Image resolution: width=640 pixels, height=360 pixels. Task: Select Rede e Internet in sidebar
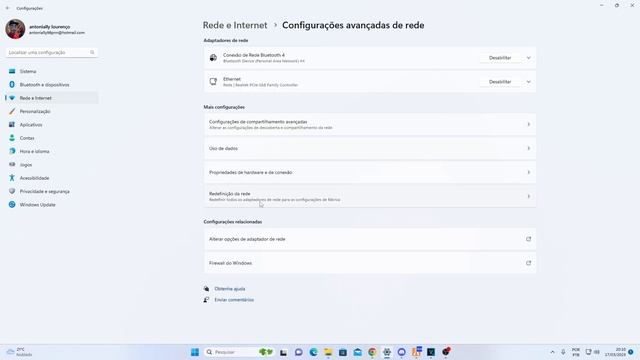click(52, 98)
